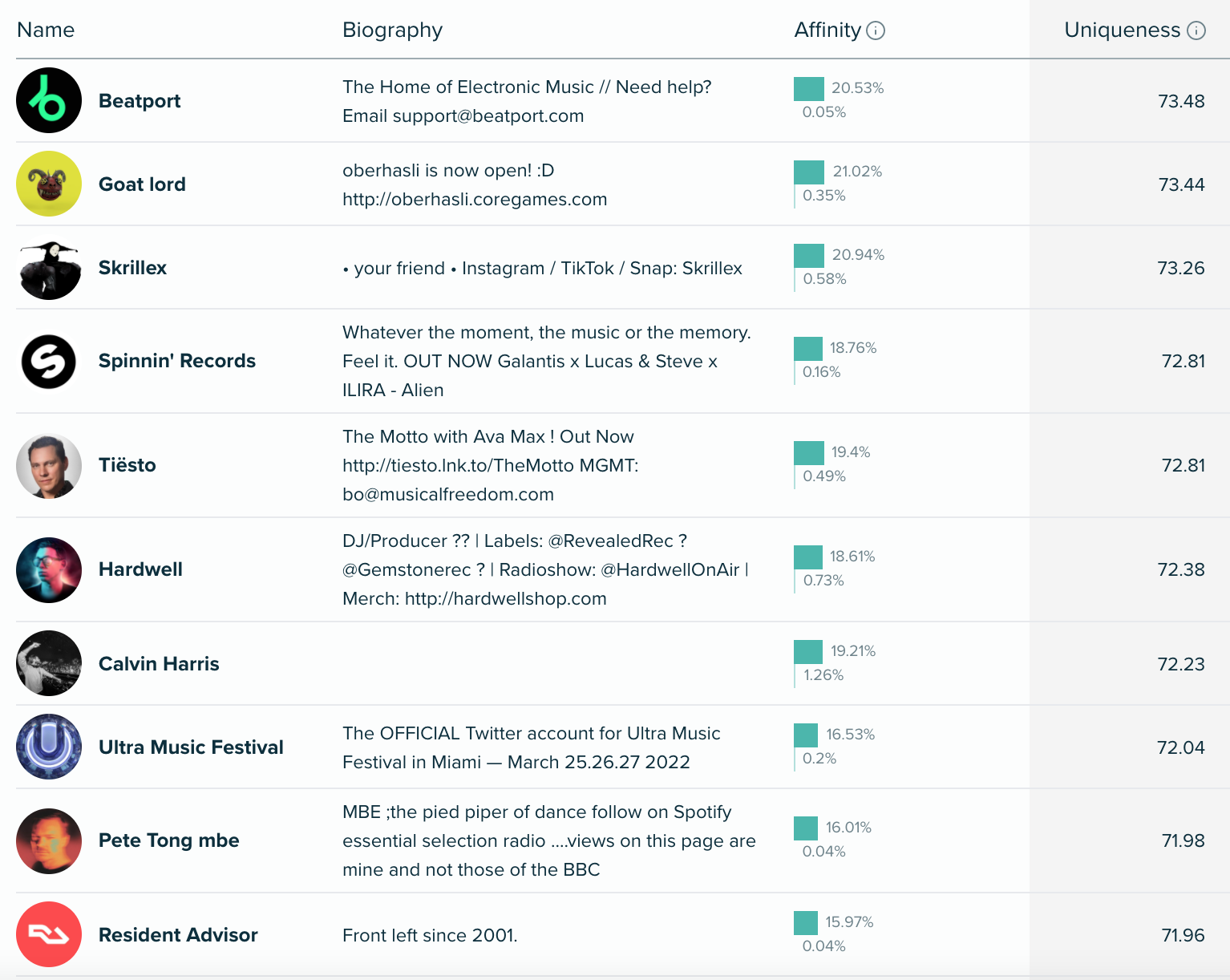Image resolution: width=1230 pixels, height=980 pixels.
Task: Click the Affinity info icon
Action: tap(876, 30)
